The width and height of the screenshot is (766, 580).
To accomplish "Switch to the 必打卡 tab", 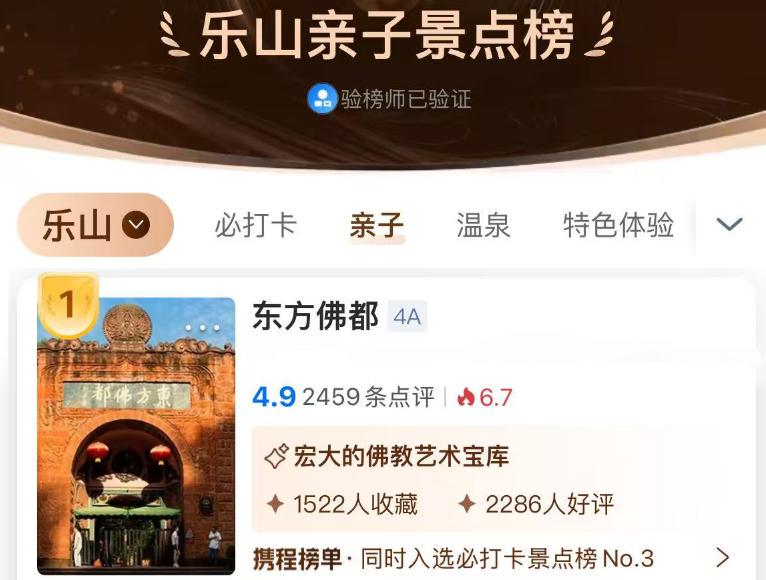I will coord(255,225).
